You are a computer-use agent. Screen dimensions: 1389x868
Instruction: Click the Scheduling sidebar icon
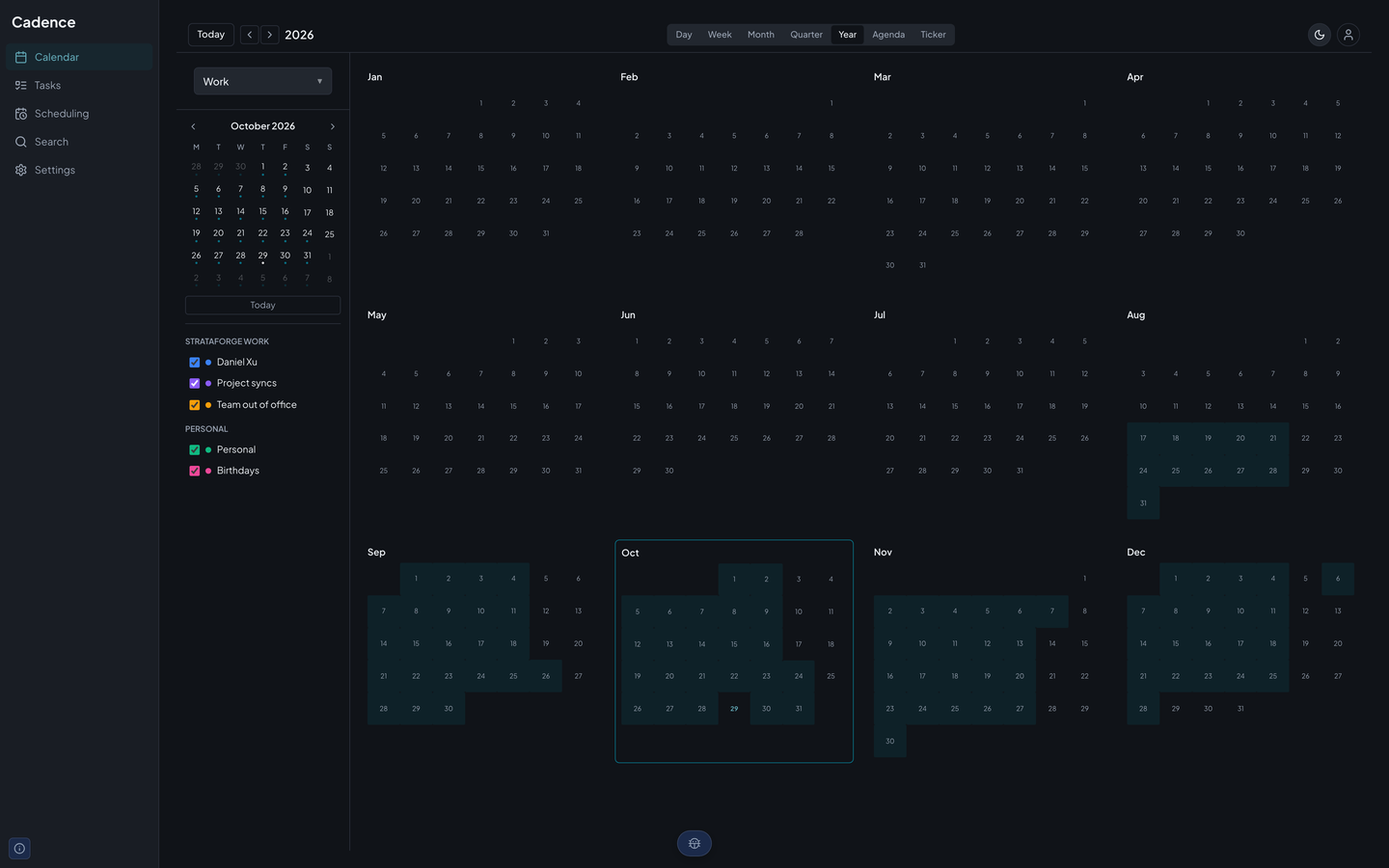21,114
